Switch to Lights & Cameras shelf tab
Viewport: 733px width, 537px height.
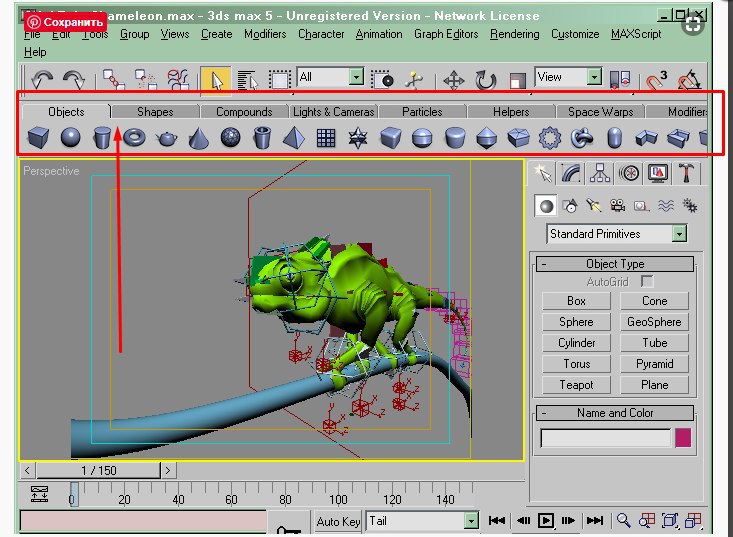point(334,112)
